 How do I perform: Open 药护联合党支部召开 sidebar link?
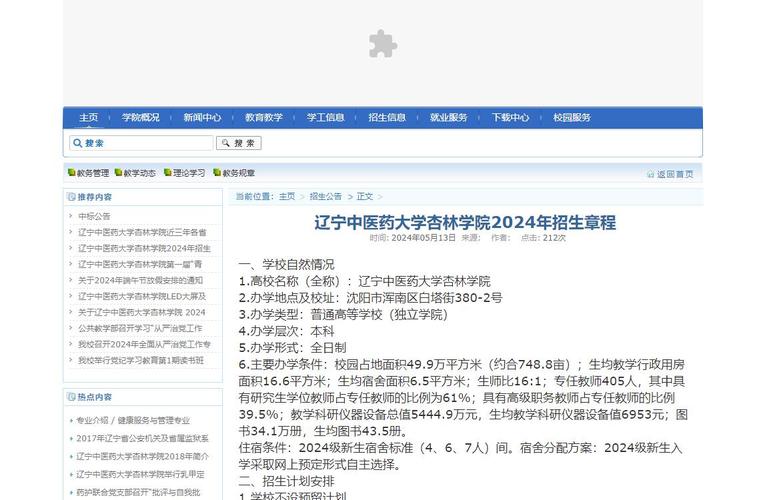coord(138,493)
